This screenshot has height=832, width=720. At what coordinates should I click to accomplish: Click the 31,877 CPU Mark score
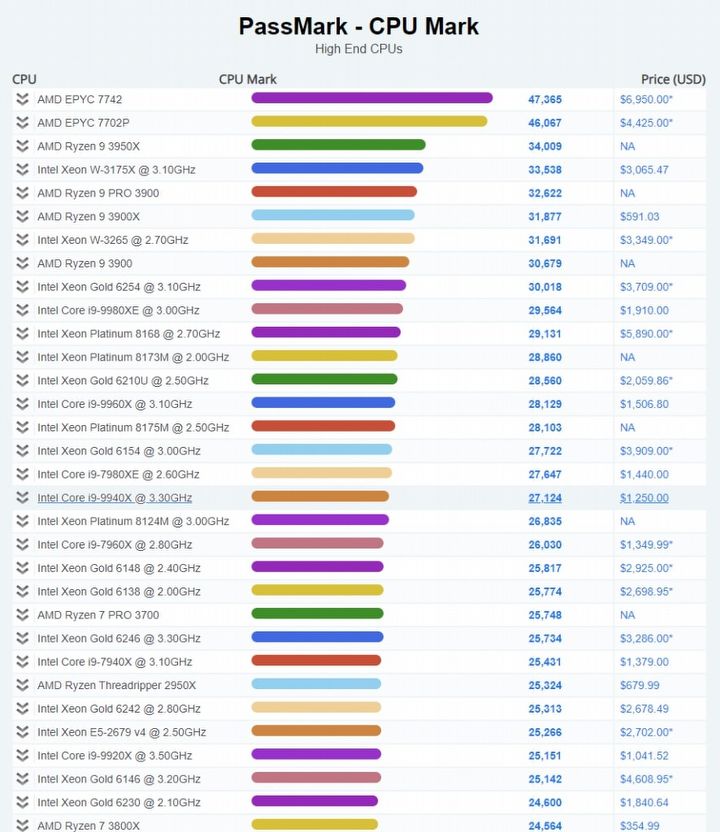(545, 216)
